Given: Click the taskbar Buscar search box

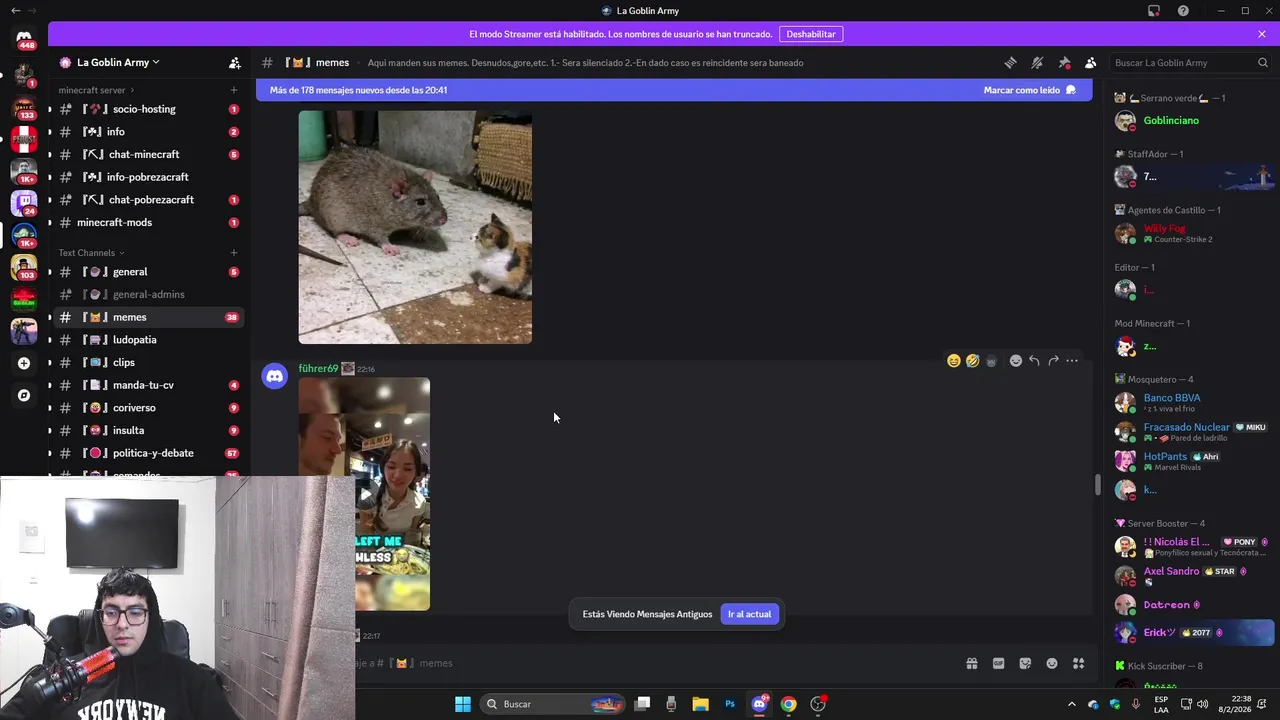Looking at the screenshot, I should (552, 704).
